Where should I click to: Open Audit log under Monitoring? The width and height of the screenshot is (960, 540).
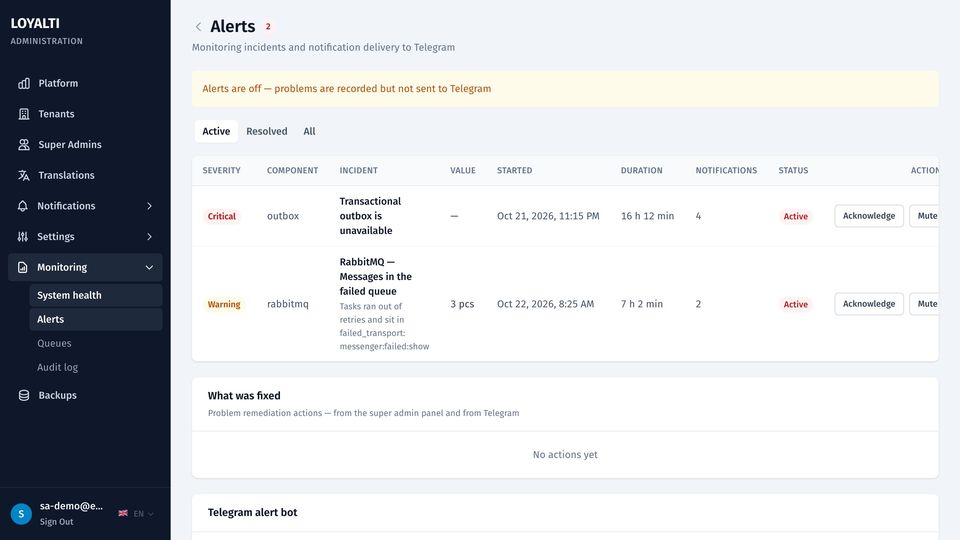pyautogui.click(x=96, y=367)
